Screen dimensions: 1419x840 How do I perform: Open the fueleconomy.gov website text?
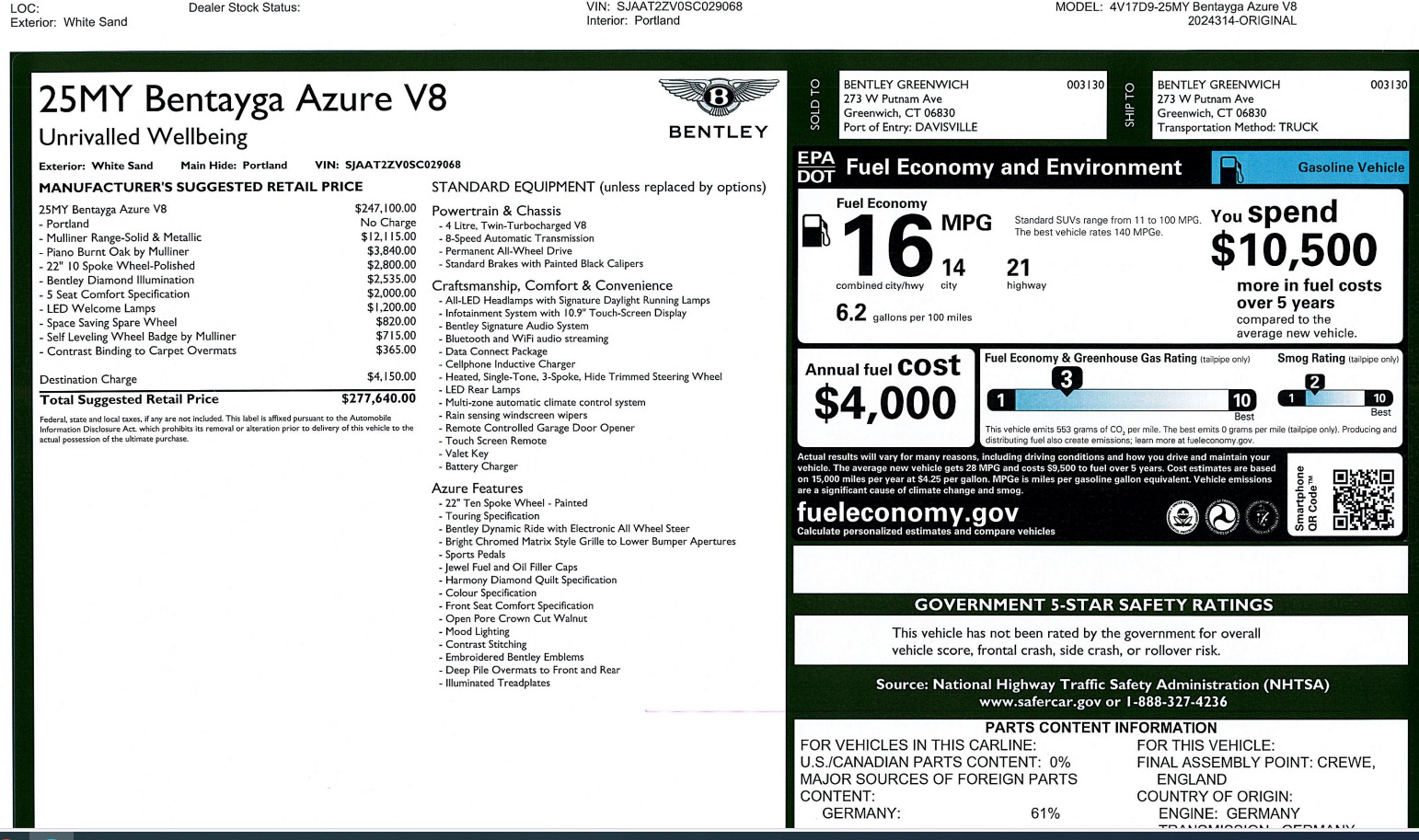pyautogui.click(x=907, y=512)
